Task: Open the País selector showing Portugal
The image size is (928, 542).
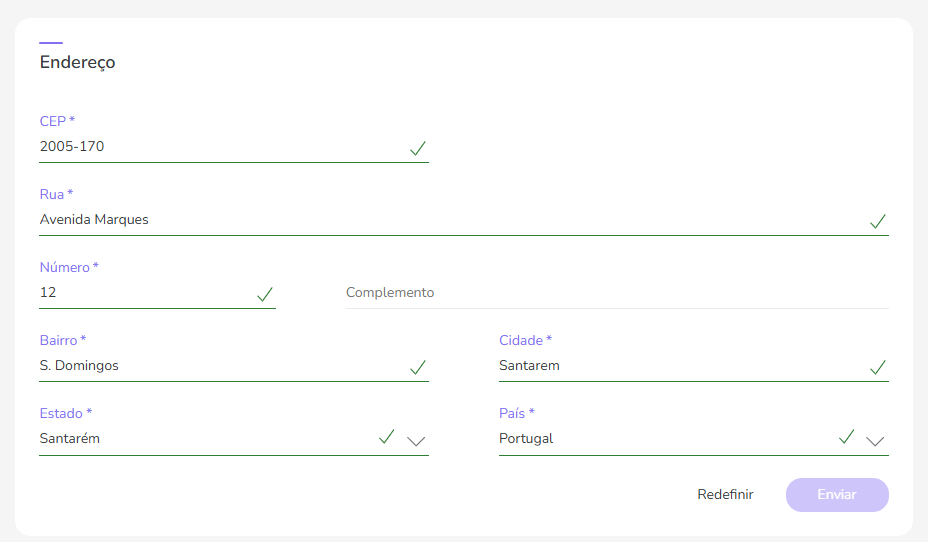Action: (x=660, y=439)
